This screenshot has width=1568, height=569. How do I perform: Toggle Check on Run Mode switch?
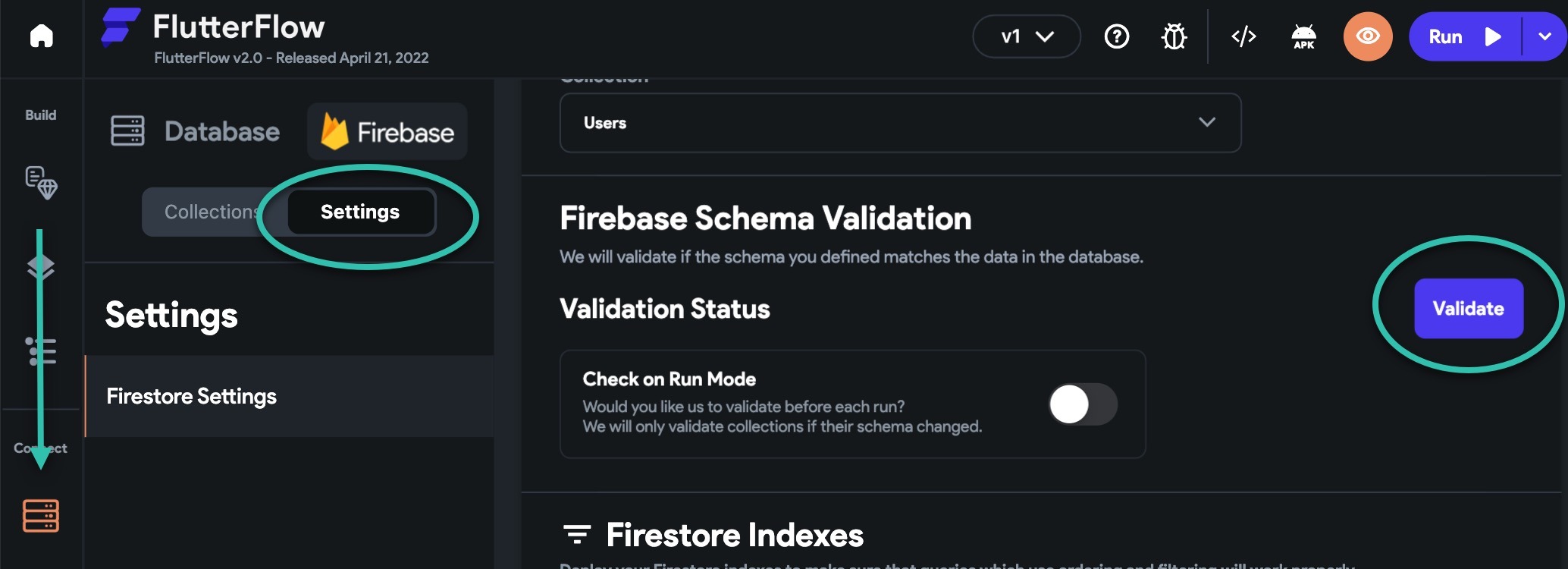[x=1083, y=404]
